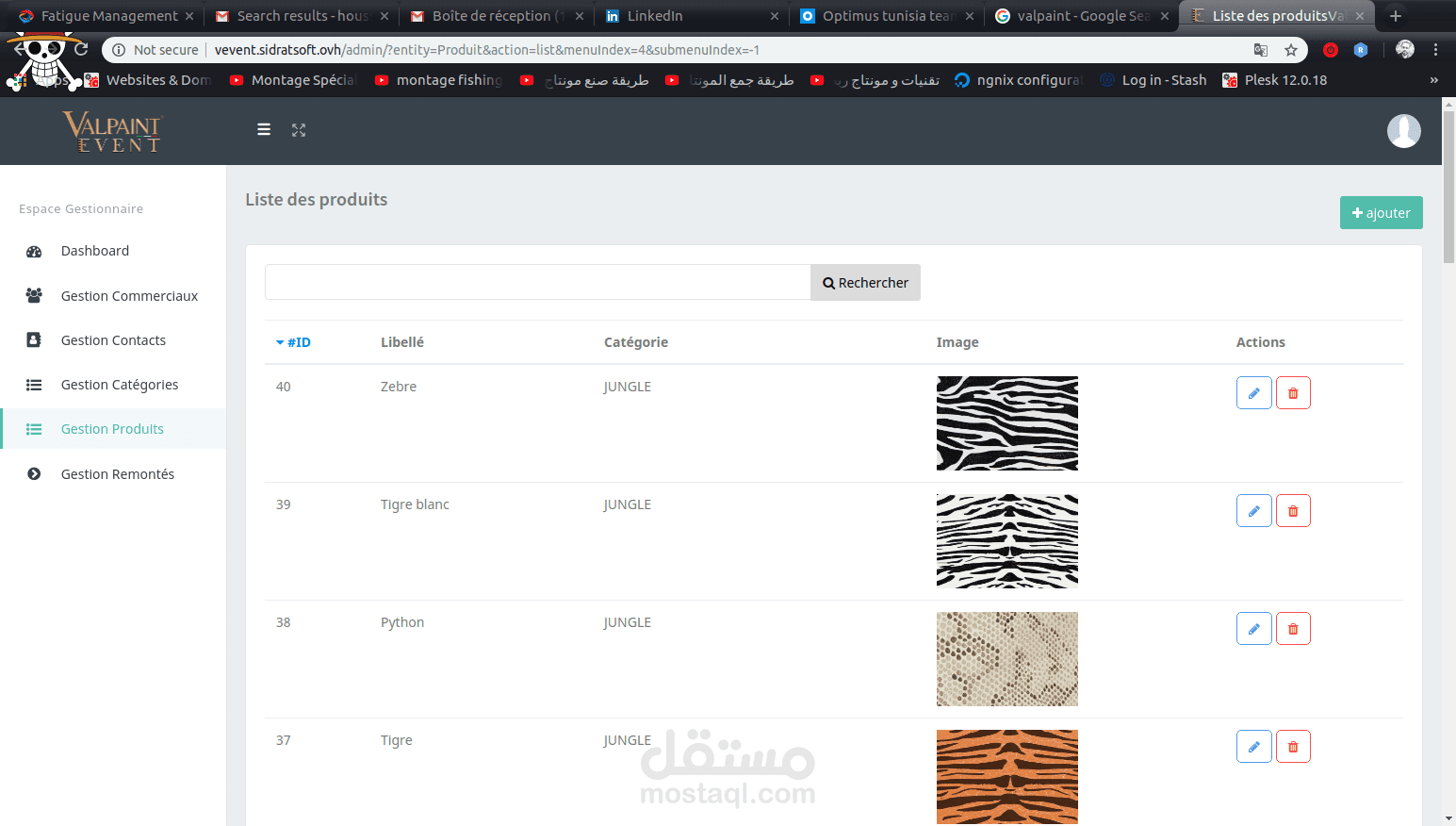The height and width of the screenshot is (826, 1456).
Task: Click the ajouter button to add product
Action: (1381, 213)
